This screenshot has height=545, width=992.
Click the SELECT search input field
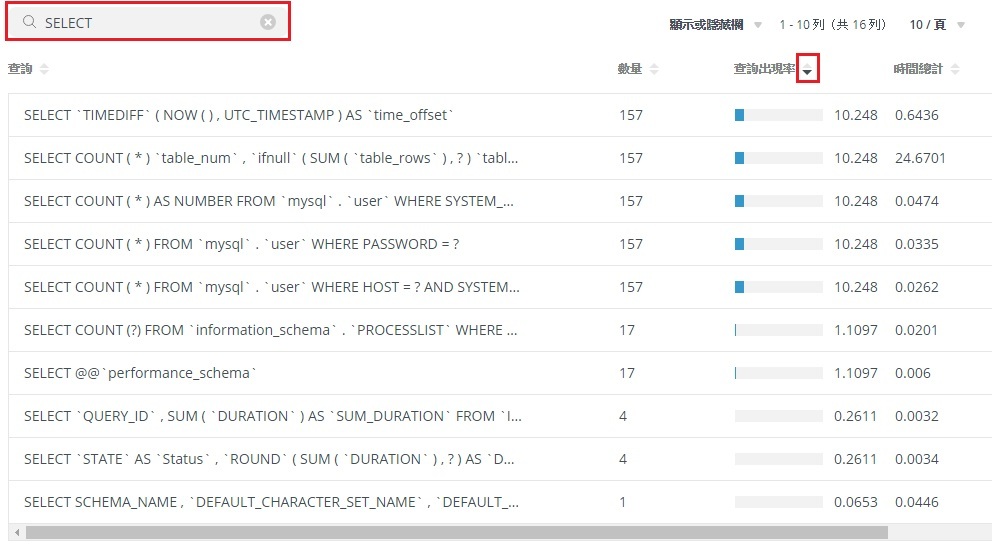[150, 22]
